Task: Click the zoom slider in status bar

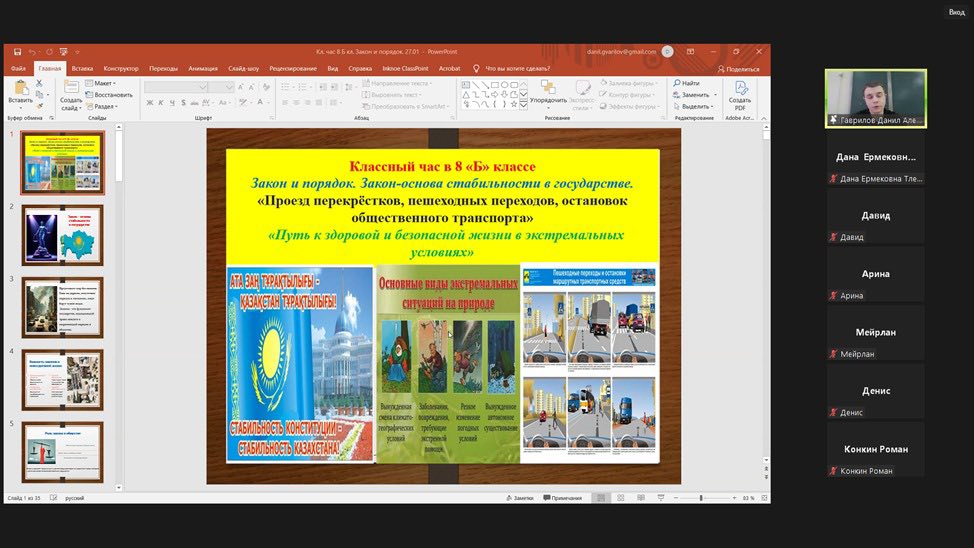Action: point(700,498)
